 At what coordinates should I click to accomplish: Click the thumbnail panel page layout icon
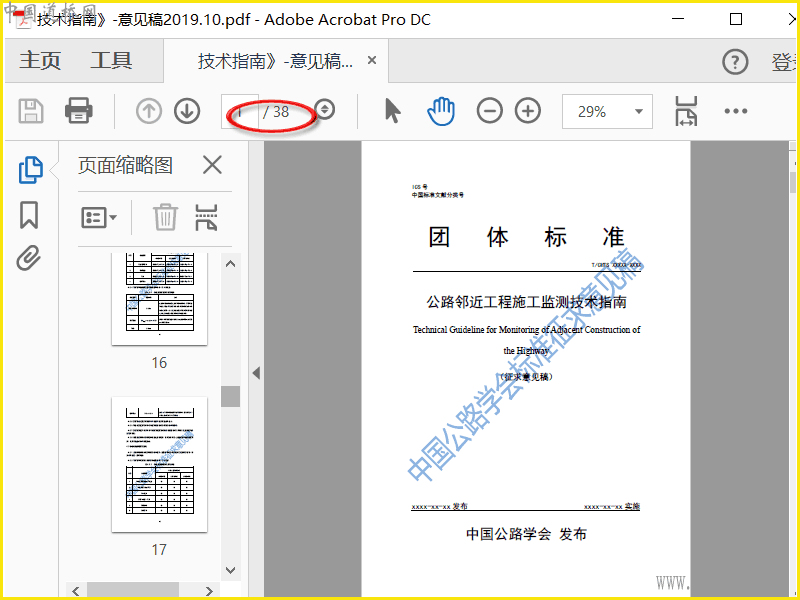click(206, 217)
